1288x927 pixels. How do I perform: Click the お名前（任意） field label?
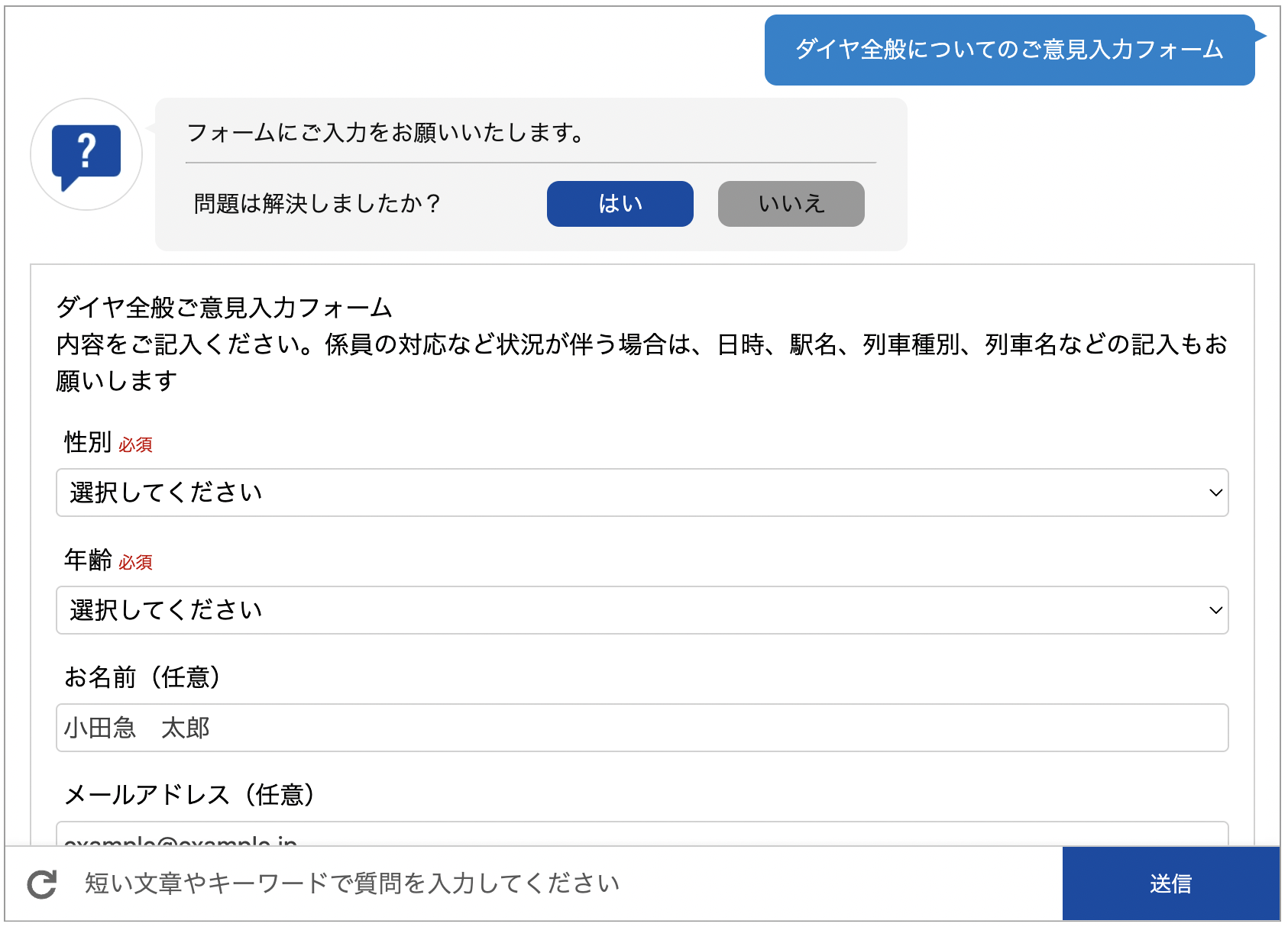142,677
